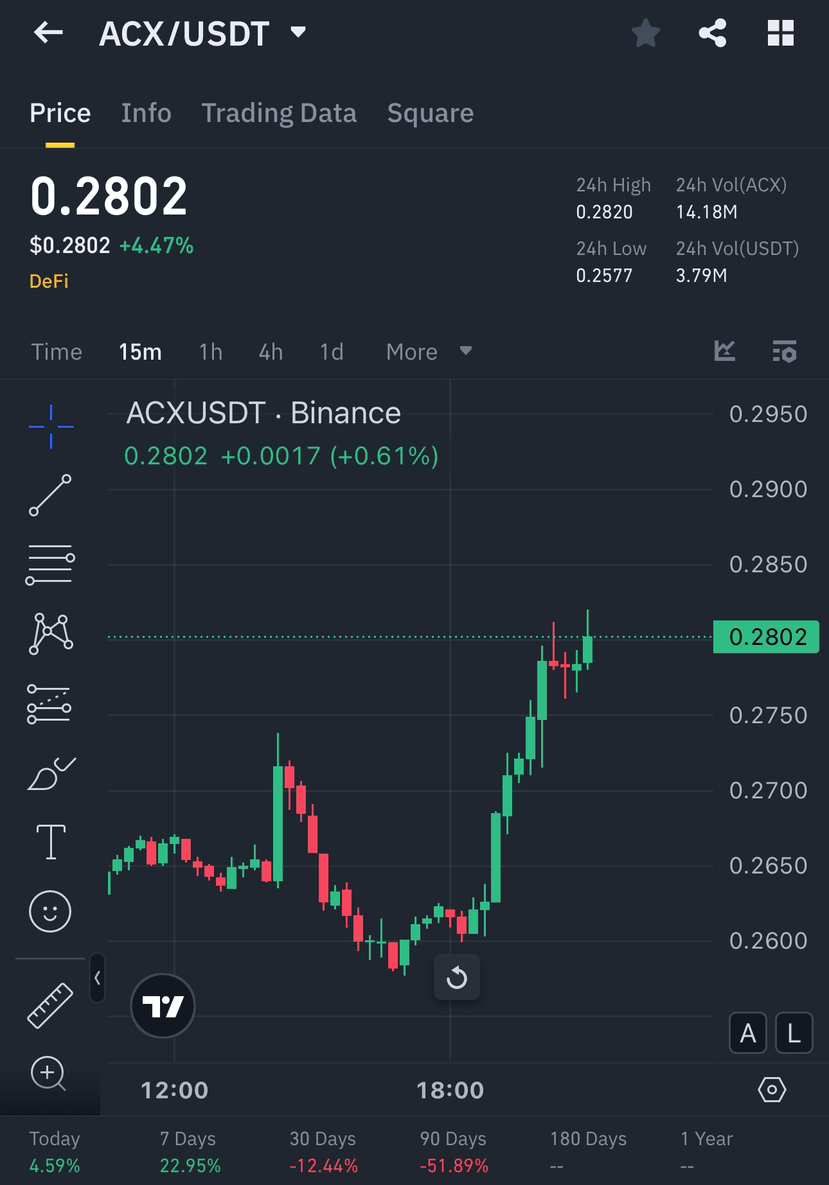Tap the 0.2802 price tag on axis

point(766,637)
